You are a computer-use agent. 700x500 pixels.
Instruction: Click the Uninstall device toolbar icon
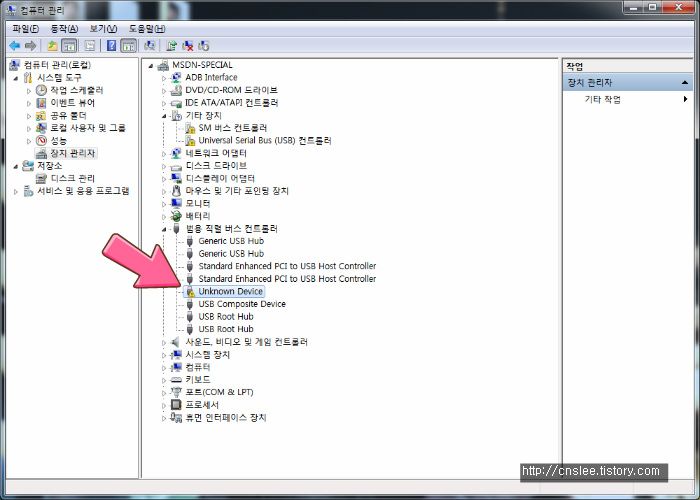pyautogui.click(x=188, y=46)
